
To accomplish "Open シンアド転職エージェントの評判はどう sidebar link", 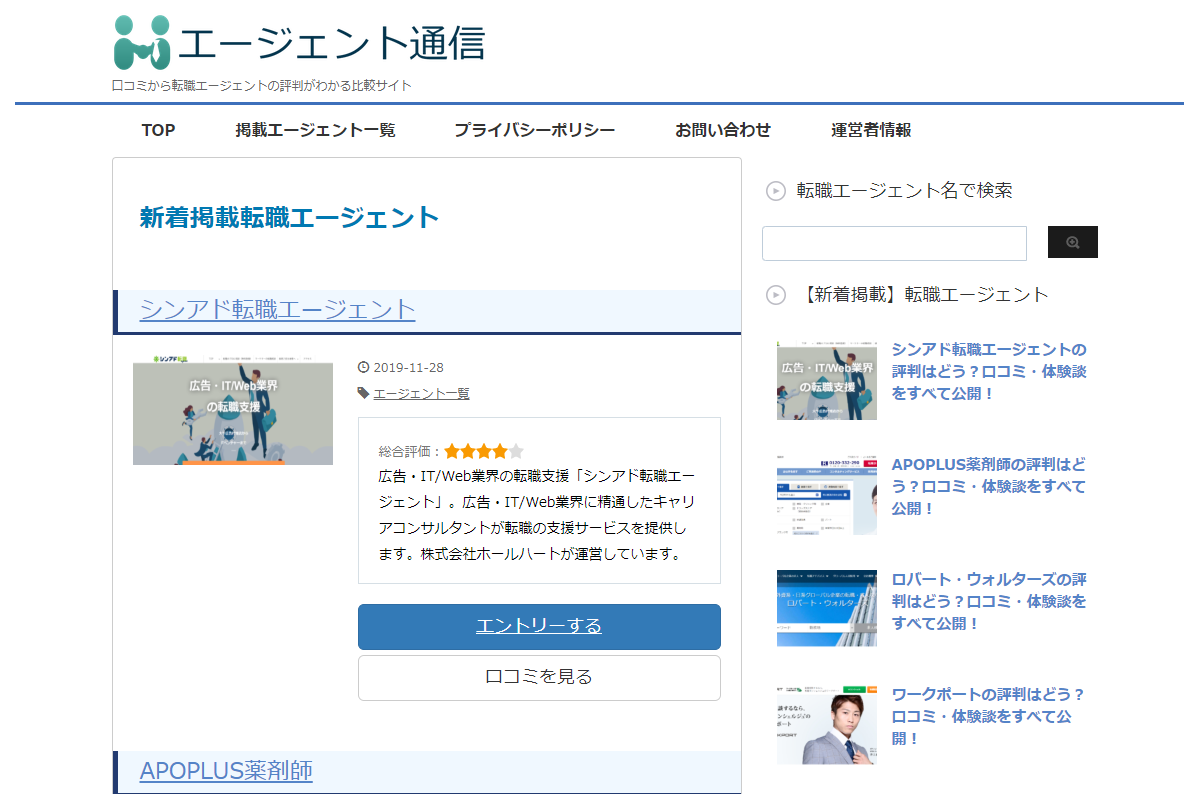I will 989,371.
